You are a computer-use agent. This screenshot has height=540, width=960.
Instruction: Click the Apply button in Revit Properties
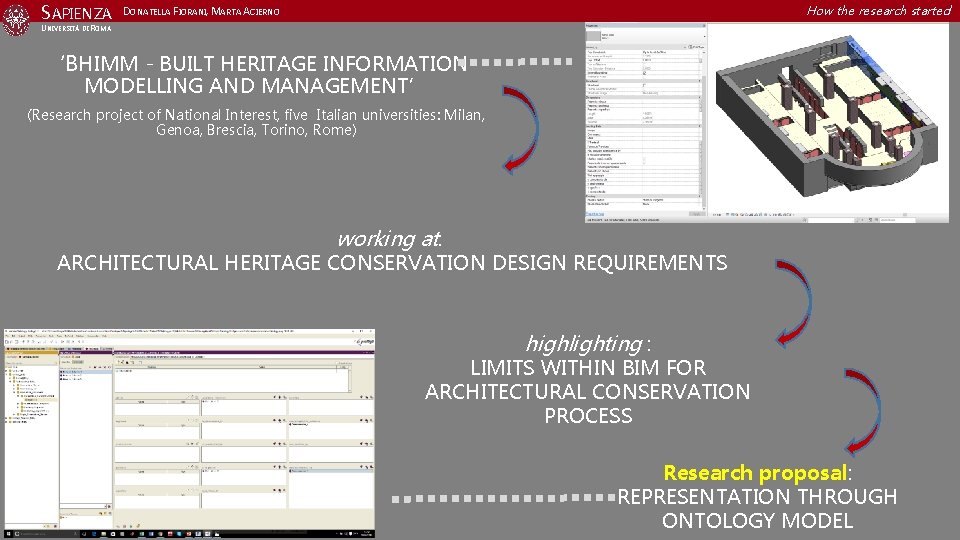click(697, 214)
